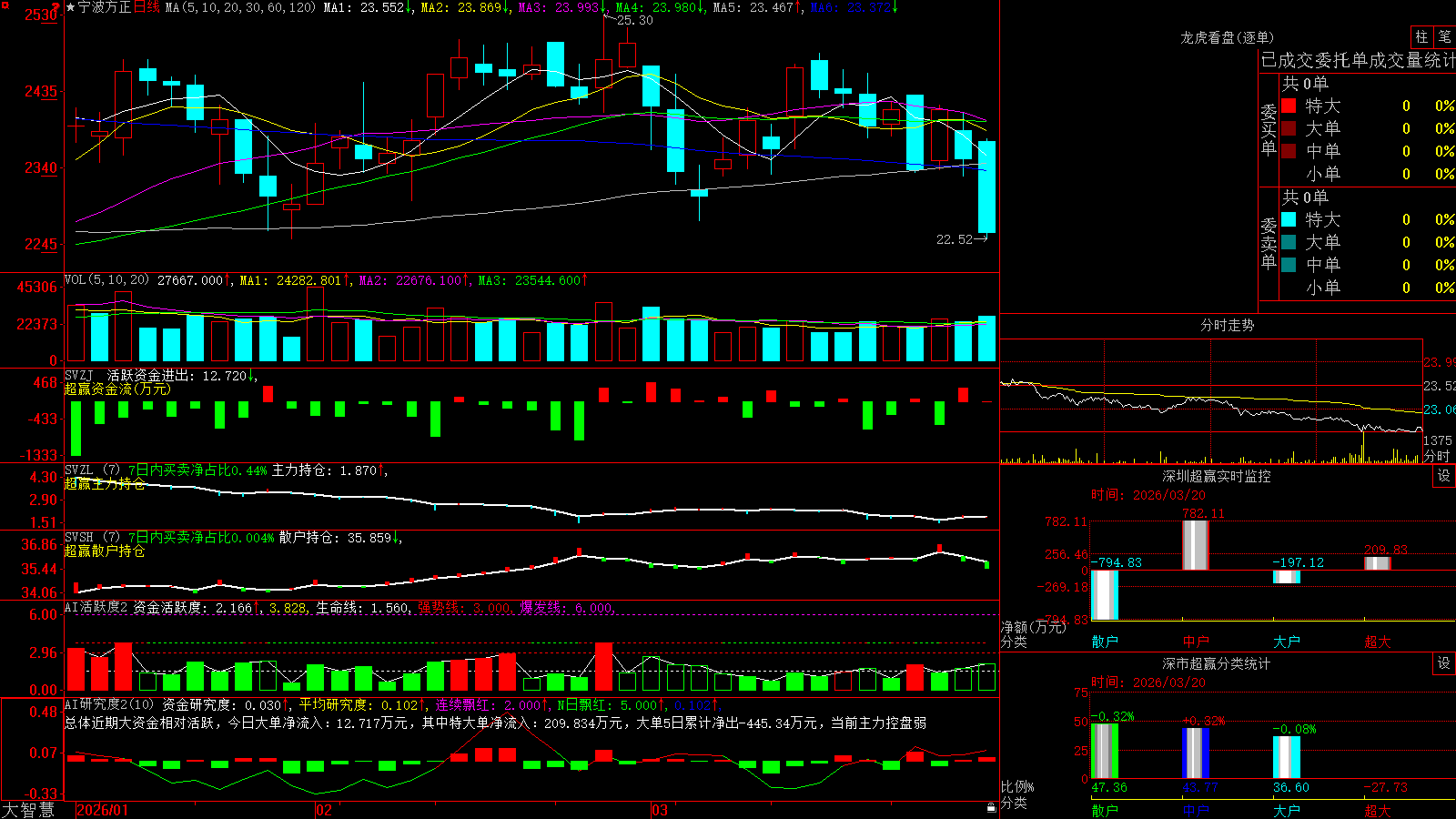Viewport: 1456px width, 819px height.
Task: Click the 47.36 散户 percentage value
Action: 1109,787
